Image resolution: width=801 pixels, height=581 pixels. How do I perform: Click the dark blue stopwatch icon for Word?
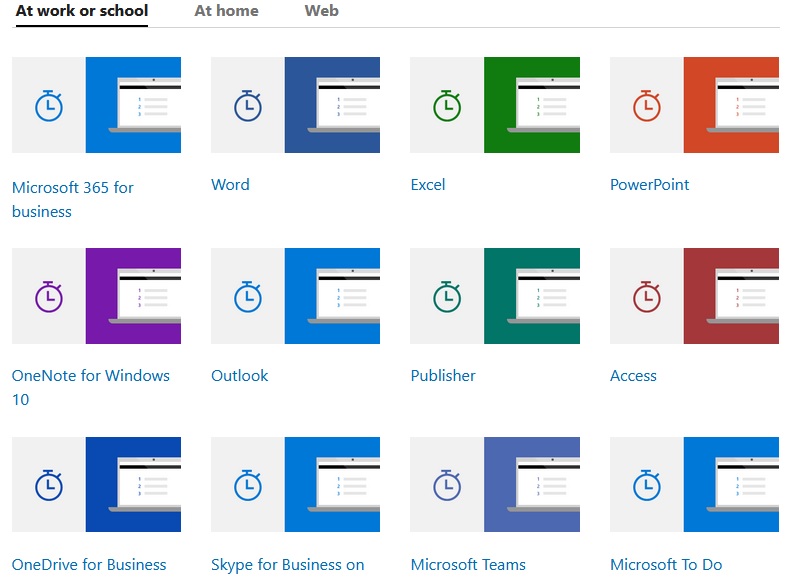click(248, 106)
